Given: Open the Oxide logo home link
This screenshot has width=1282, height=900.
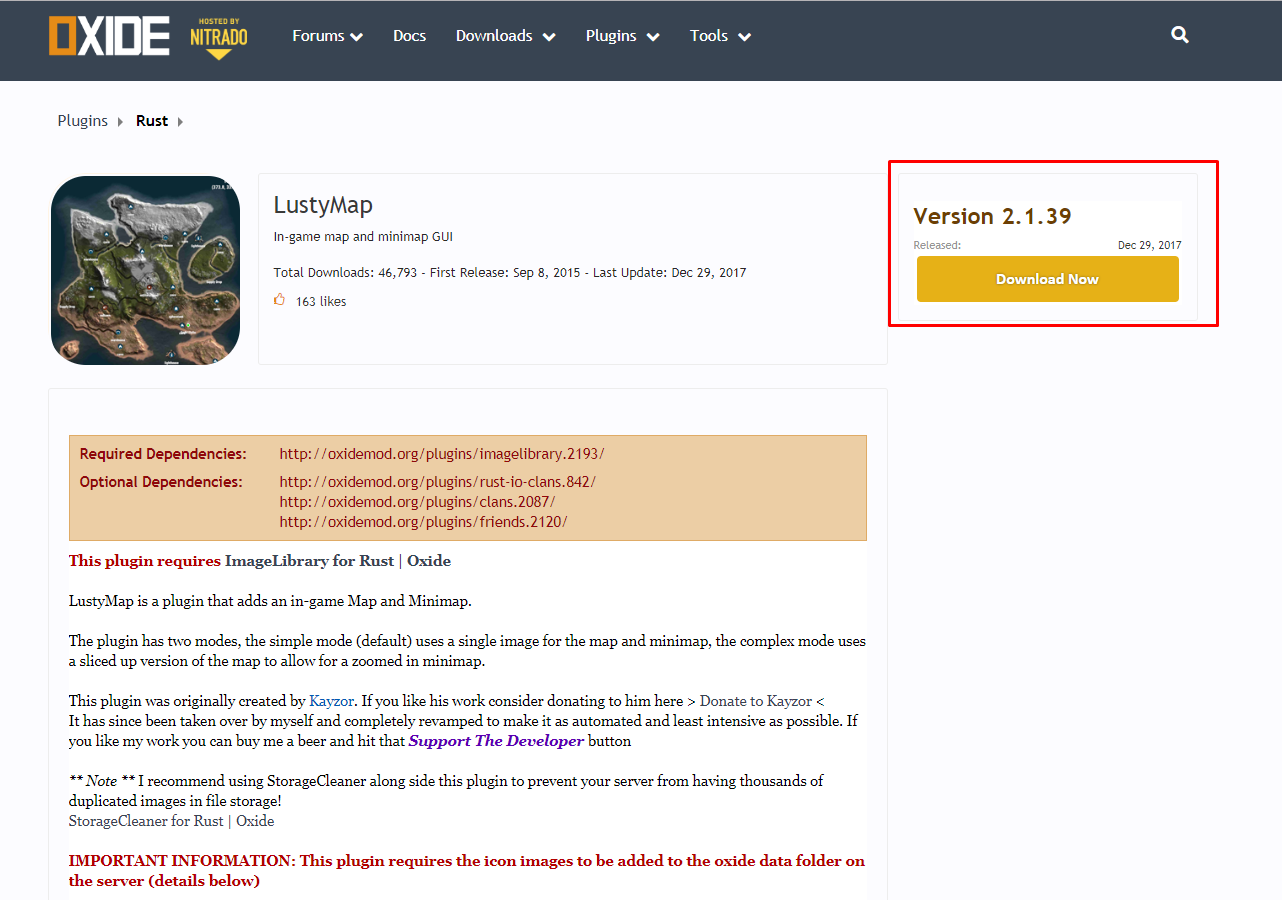Looking at the screenshot, I should pyautogui.click(x=109, y=36).
